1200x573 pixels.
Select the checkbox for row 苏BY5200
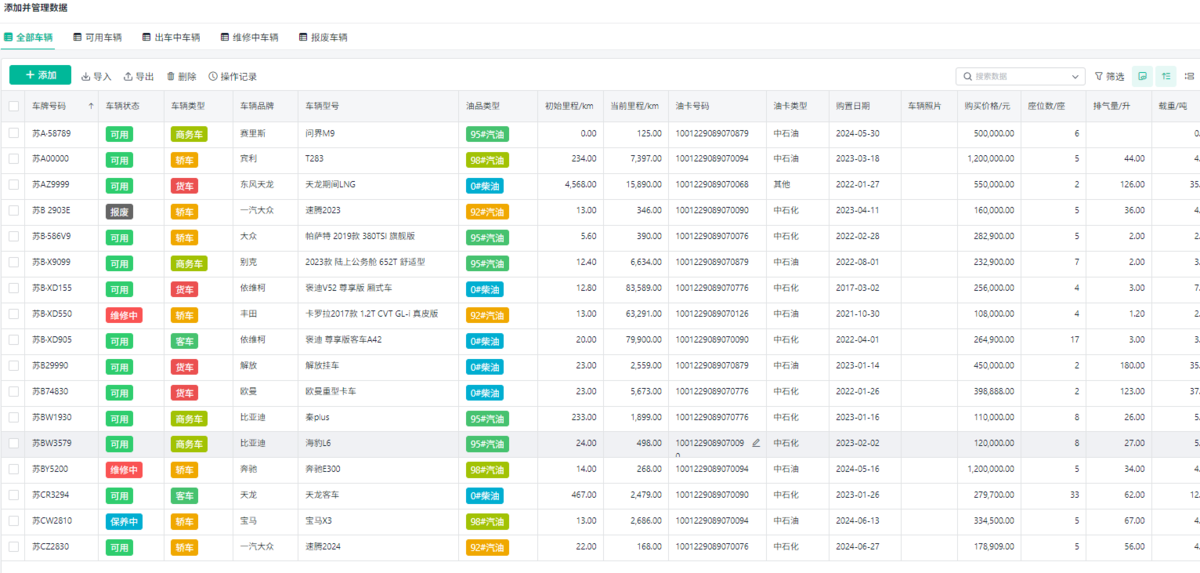[14, 469]
